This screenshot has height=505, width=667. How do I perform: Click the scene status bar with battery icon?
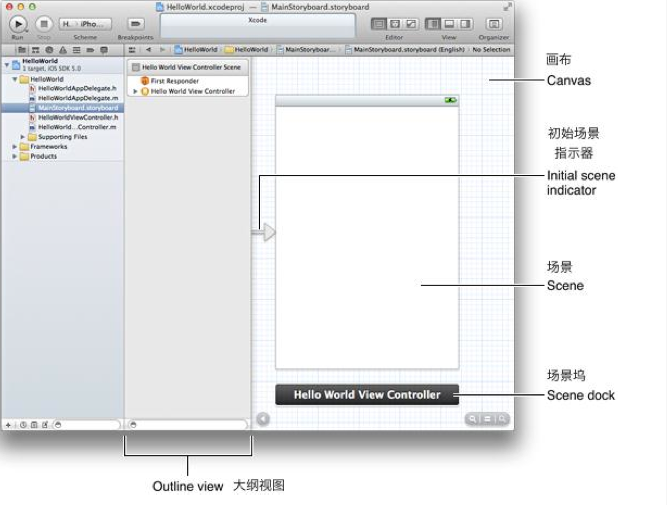pos(367,100)
